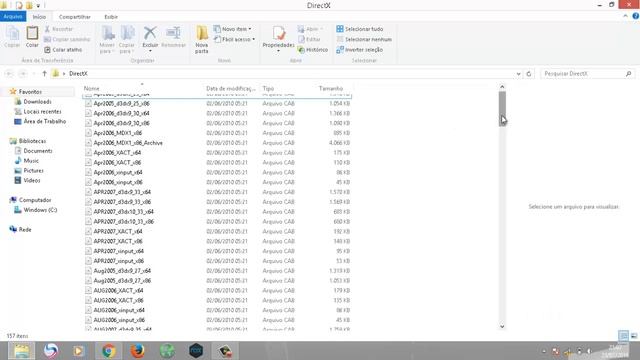This screenshot has height=360, width=640.
Task: Select Rede in navigation pane
Action: 24,229
